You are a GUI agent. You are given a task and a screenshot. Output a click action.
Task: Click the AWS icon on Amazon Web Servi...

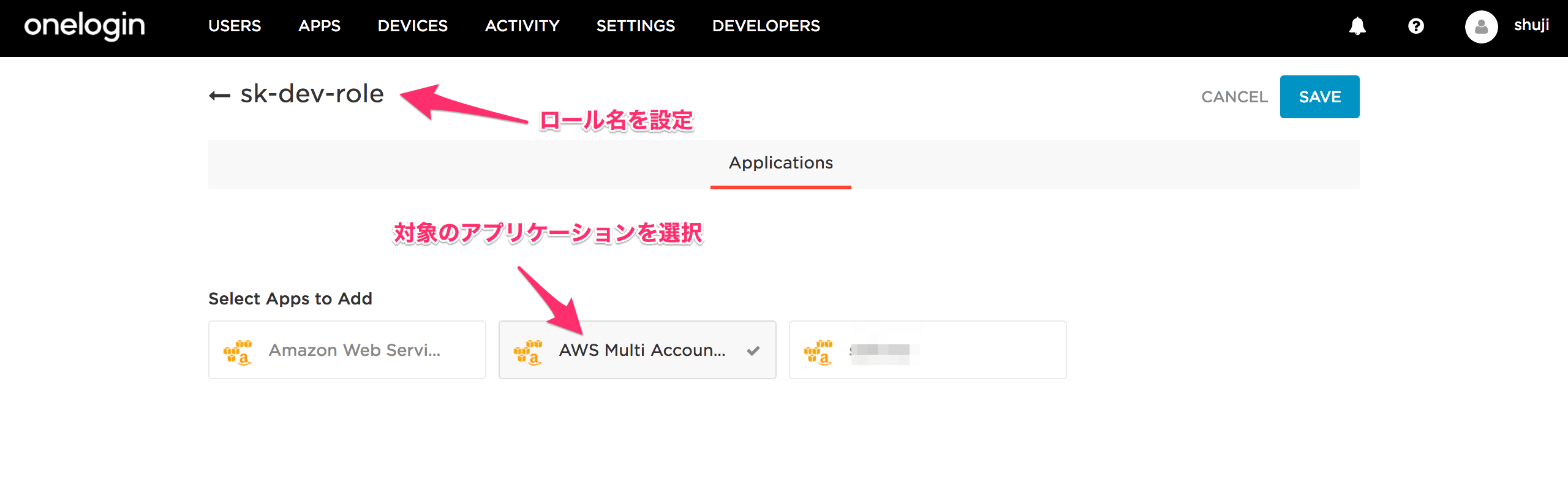(238, 352)
